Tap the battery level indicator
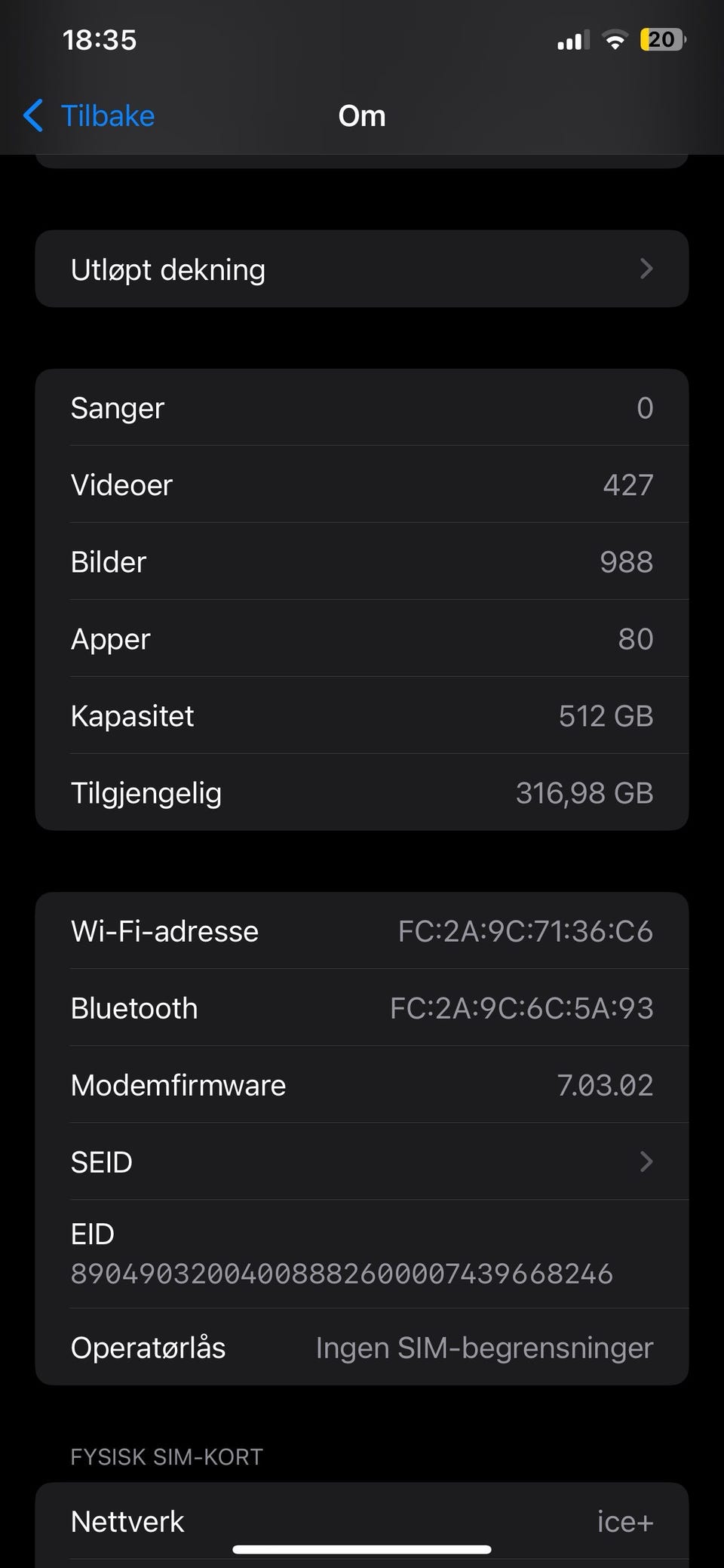The image size is (724, 1568). [x=662, y=40]
